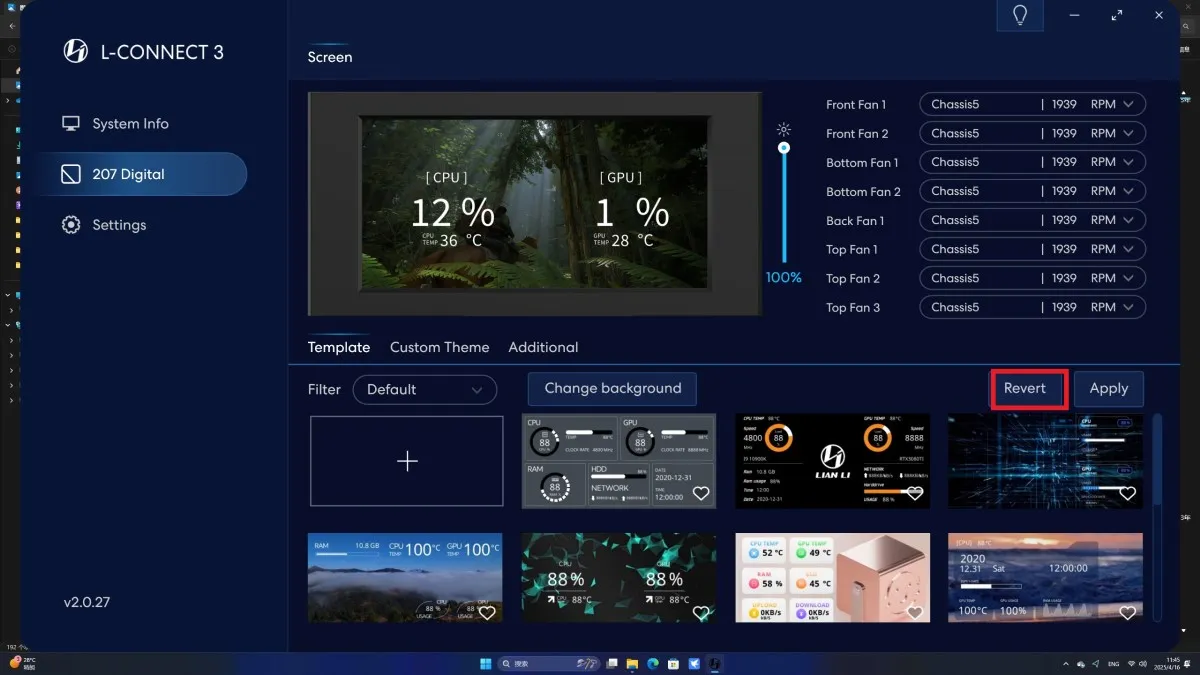The width and height of the screenshot is (1200, 675).
Task: Expand the Front Fan 2 dropdown
Action: tap(1032, 133)
